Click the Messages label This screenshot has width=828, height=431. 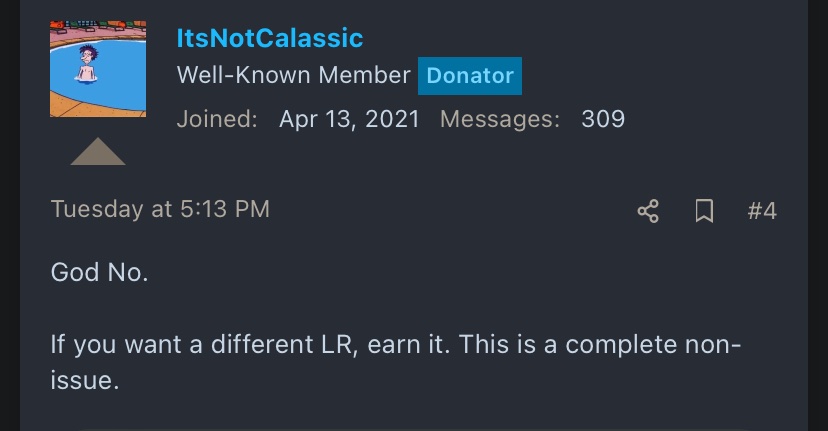tap(499, 119)
